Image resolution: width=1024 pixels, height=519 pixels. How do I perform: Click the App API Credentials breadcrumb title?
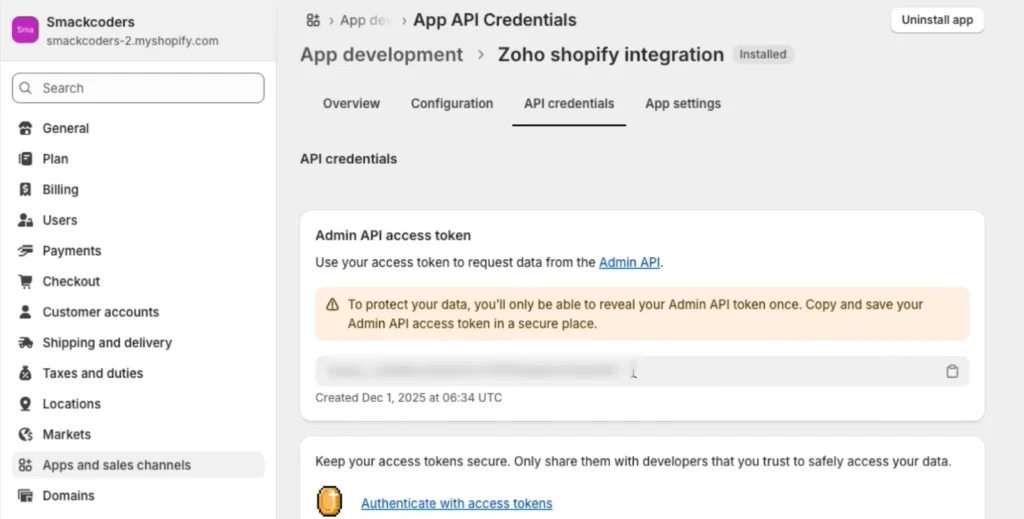click(495, 20)
